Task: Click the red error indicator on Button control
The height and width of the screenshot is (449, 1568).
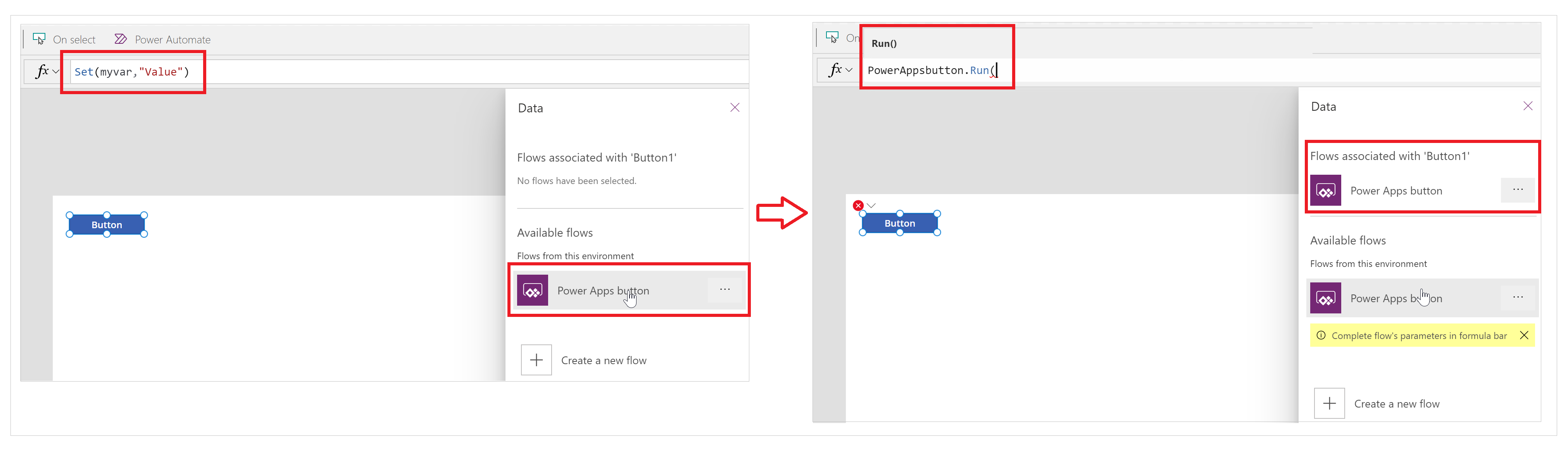Action: tap(857, 205)
